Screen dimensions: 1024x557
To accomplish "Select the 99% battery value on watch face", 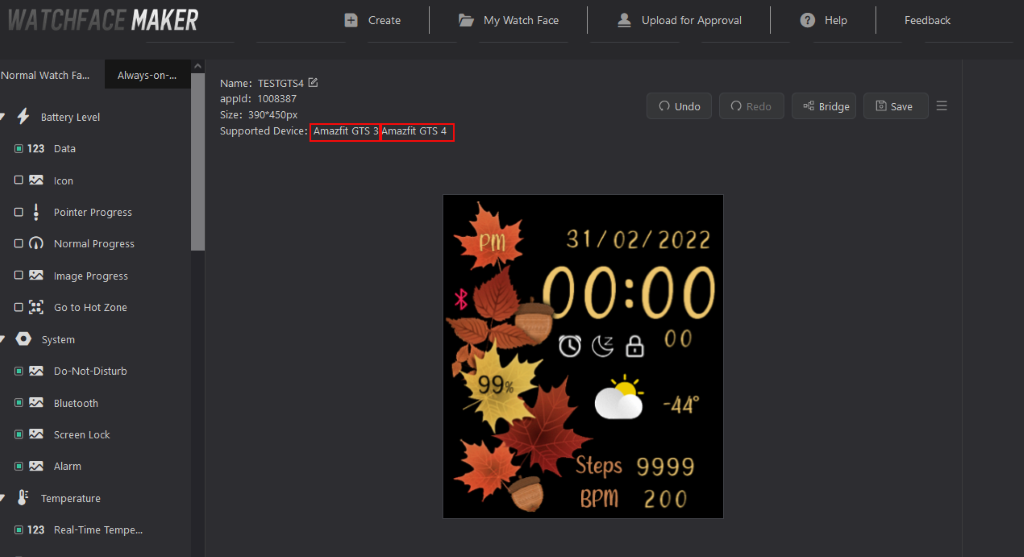I will pos(496,385).
